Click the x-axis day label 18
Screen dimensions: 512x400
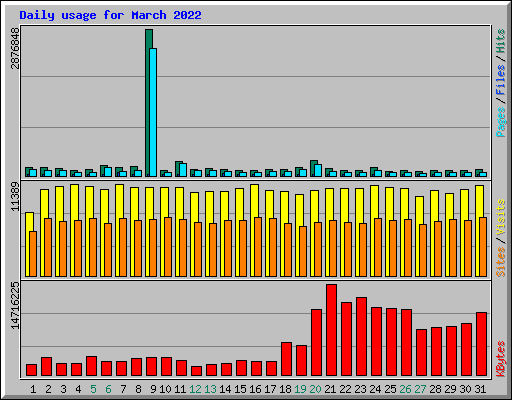285,389
